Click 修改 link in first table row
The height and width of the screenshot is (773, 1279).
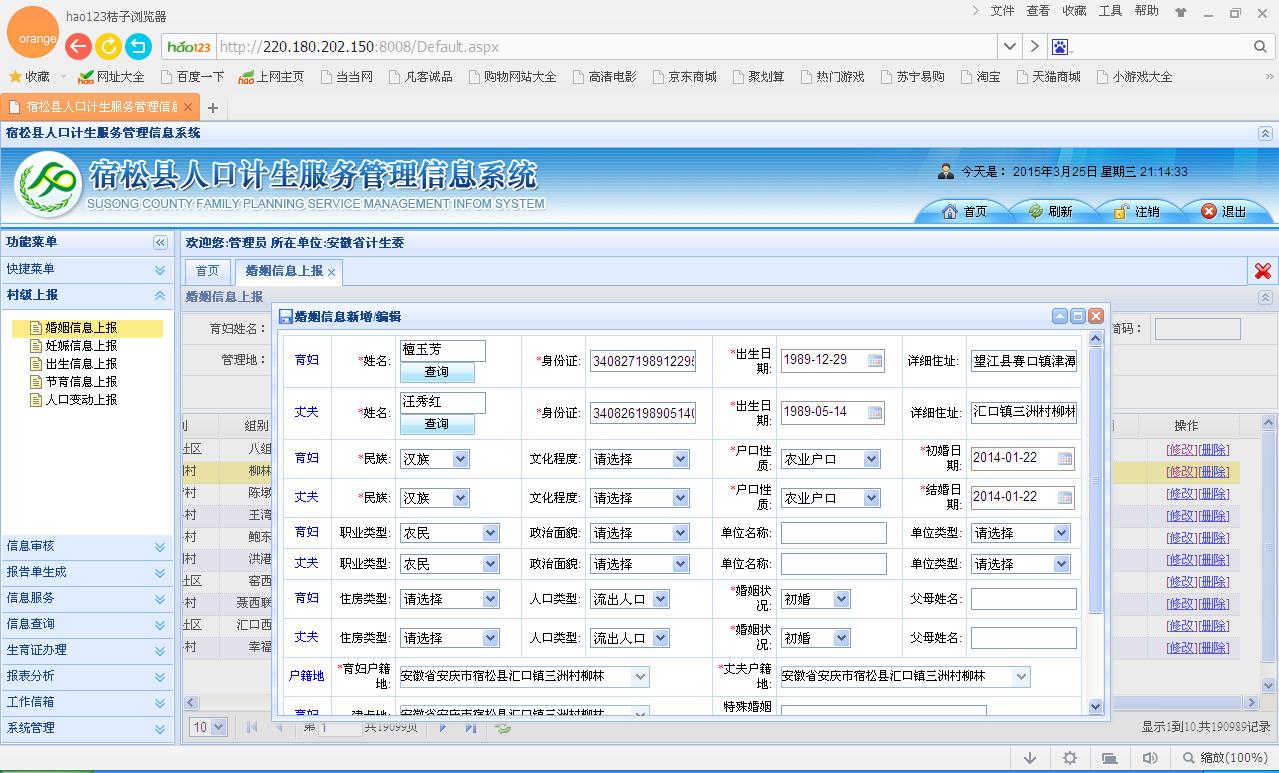[x=1181, y=450]
